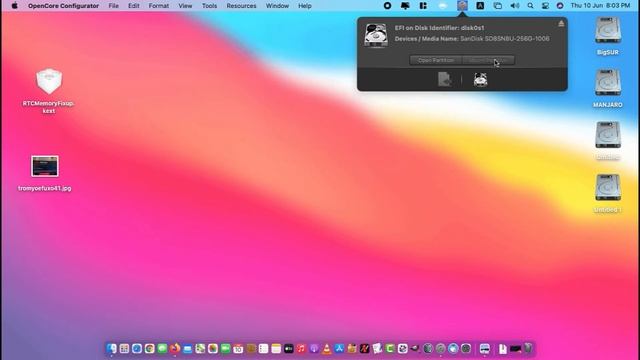Viewport: 640px width, 360px height.
Task: Open Photos from the Dock
Action: 213,348
